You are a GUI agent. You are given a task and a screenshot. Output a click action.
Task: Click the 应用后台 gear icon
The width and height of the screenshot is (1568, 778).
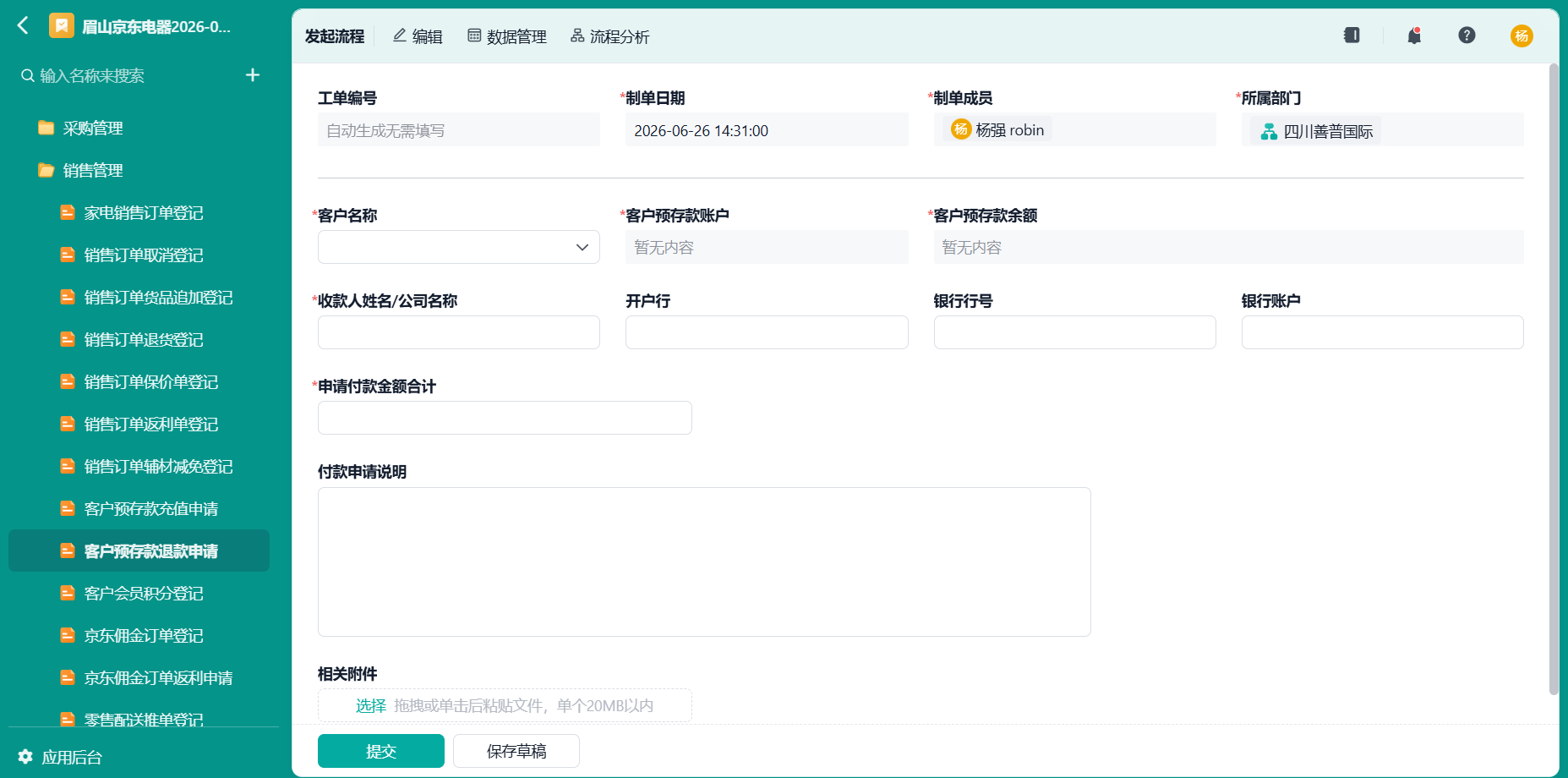tap(25, 757)
